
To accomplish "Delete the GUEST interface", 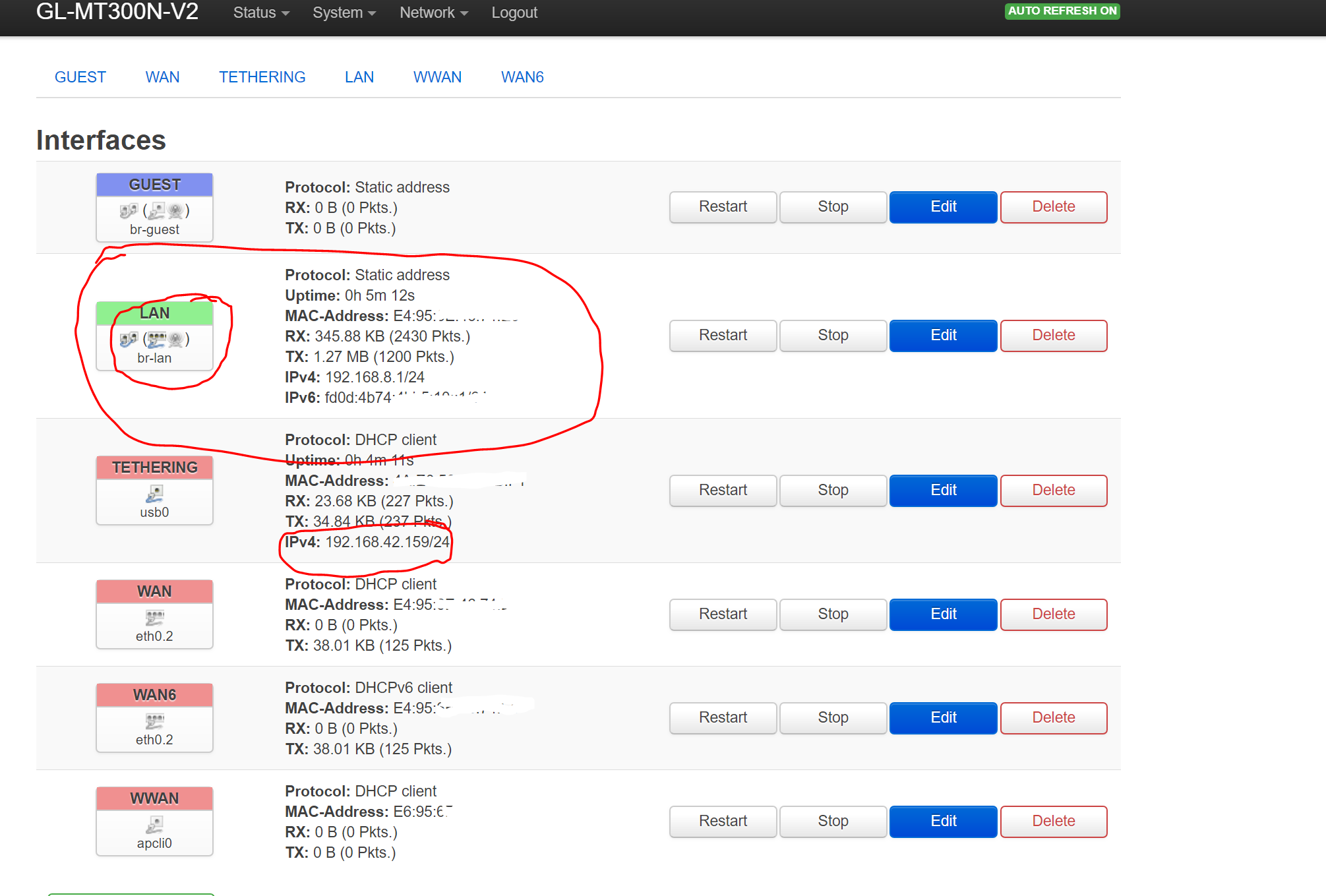I will point(1053,207).
